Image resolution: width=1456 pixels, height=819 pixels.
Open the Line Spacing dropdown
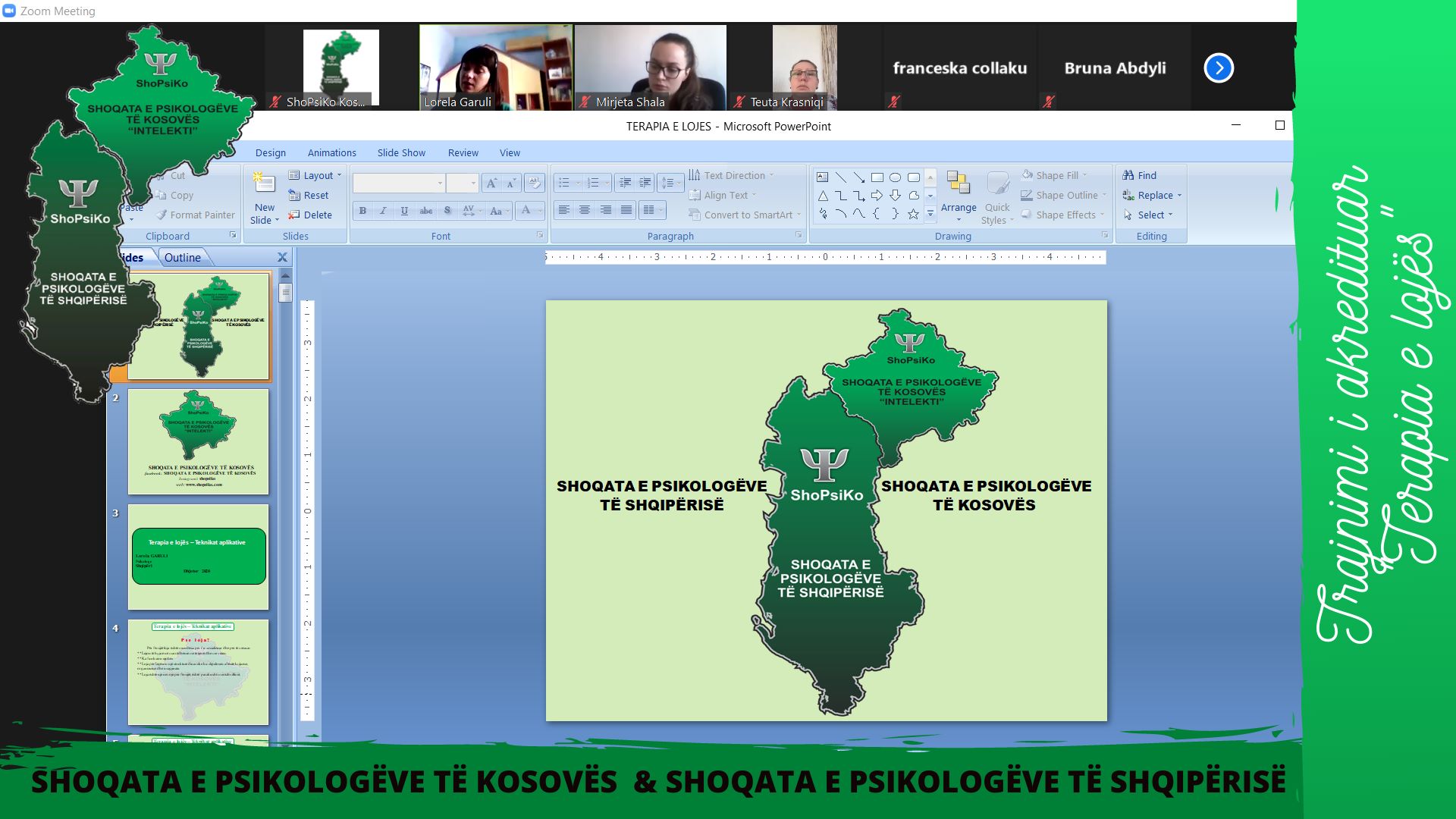point(670,183)
